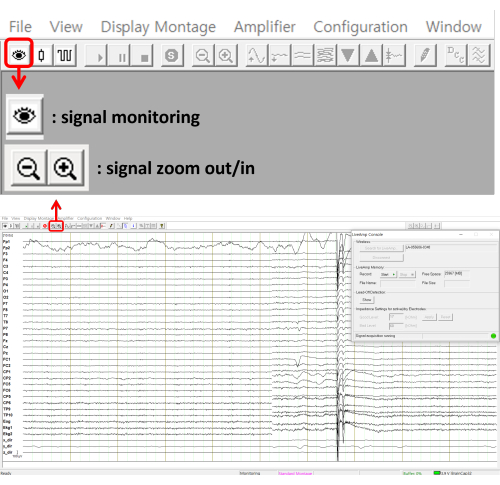Click the Good Level input field
Screen dimensions: 500x485
coord(396,317)
